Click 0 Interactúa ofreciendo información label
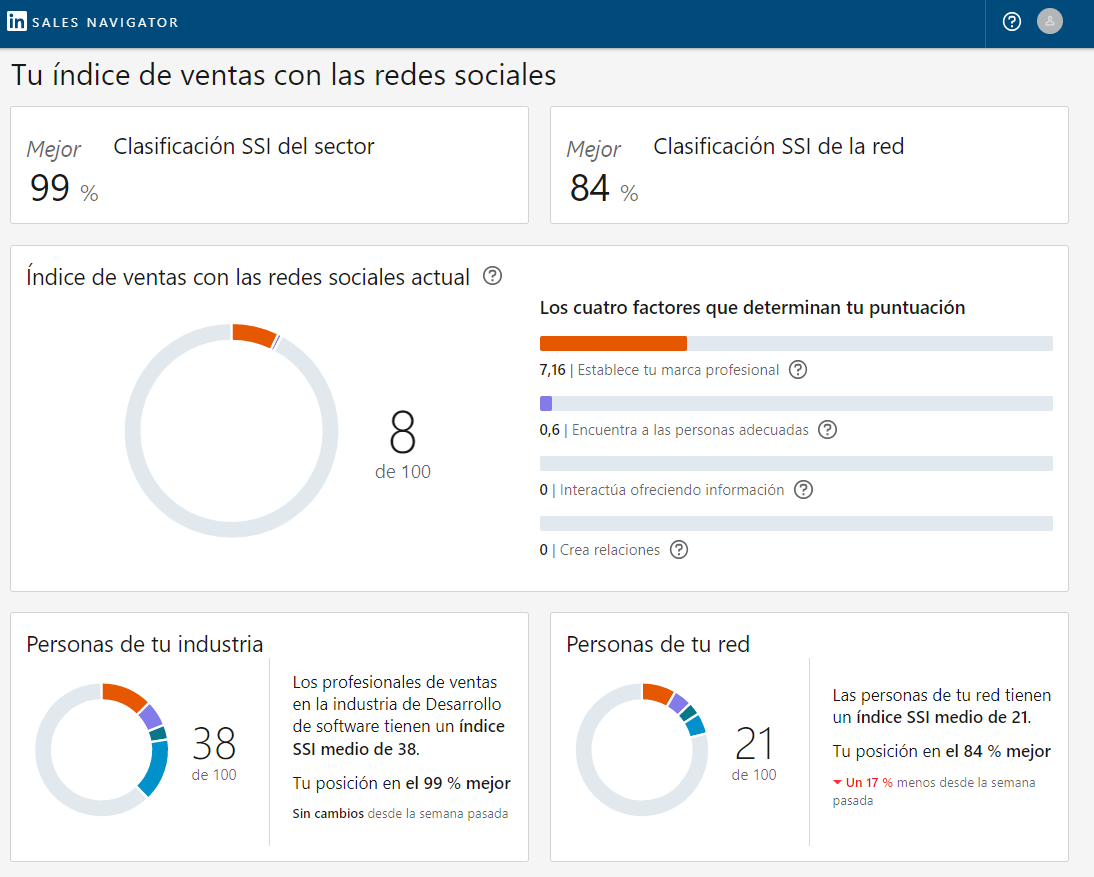The image size is (1094, 877). click(661, 490)
